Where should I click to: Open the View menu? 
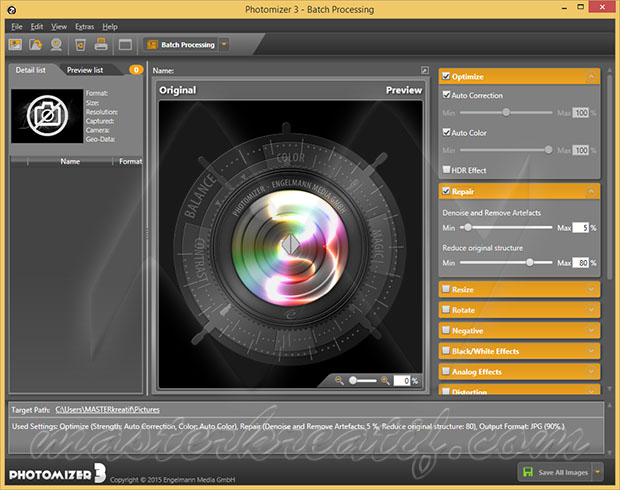[x=59, y=26]
